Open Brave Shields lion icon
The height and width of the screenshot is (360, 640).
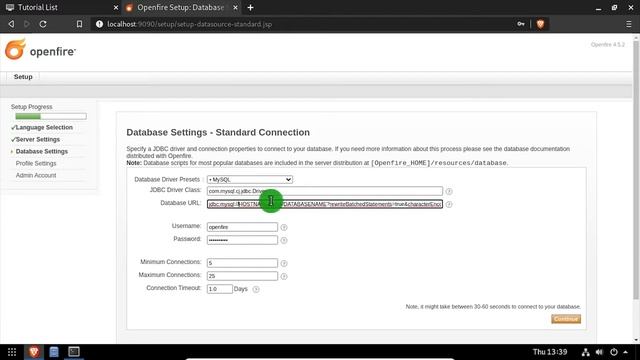(540, 24)
